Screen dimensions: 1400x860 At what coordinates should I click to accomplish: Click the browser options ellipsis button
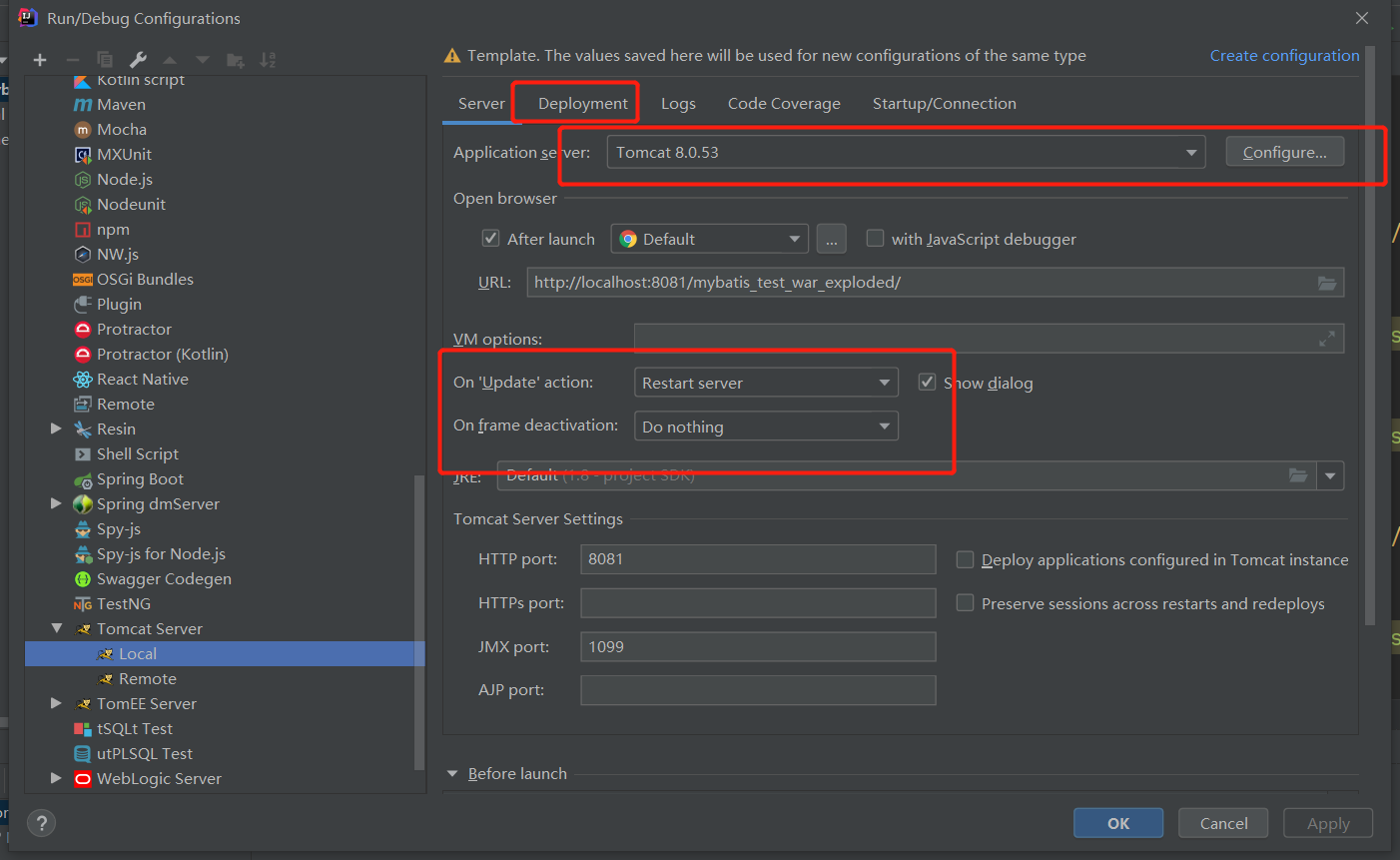pos(831,240)
